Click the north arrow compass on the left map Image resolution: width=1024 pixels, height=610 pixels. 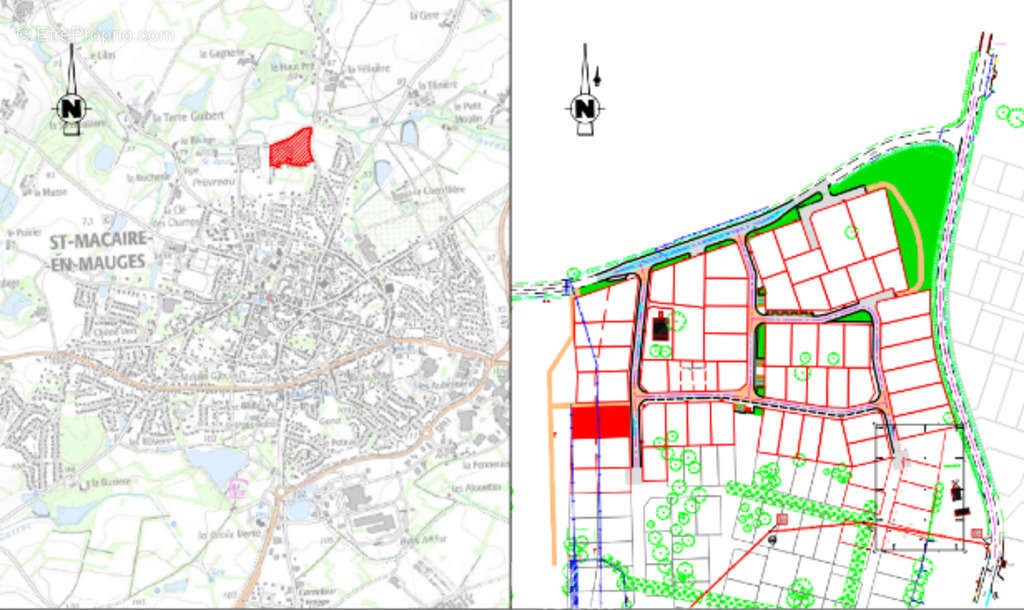click(71, 107)
